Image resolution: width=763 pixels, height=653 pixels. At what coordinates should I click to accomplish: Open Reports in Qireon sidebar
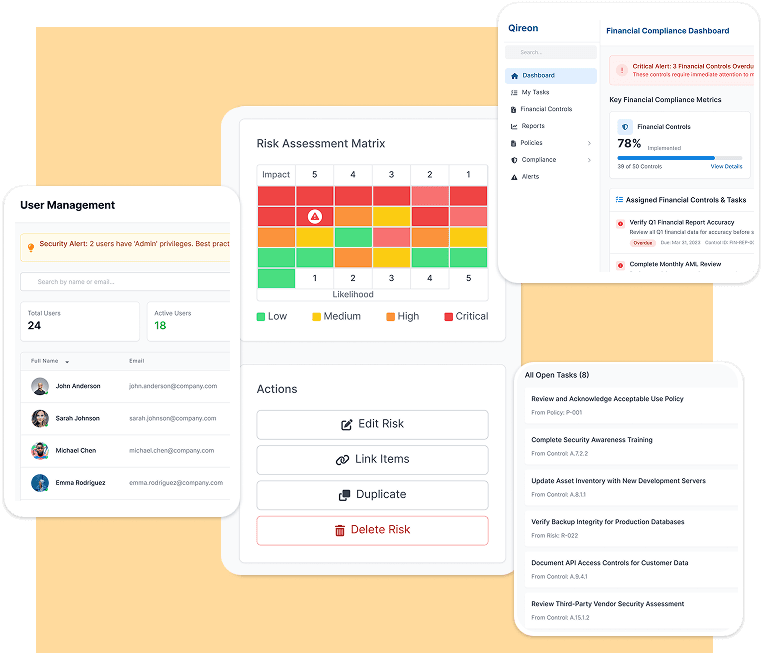point(533,126)
